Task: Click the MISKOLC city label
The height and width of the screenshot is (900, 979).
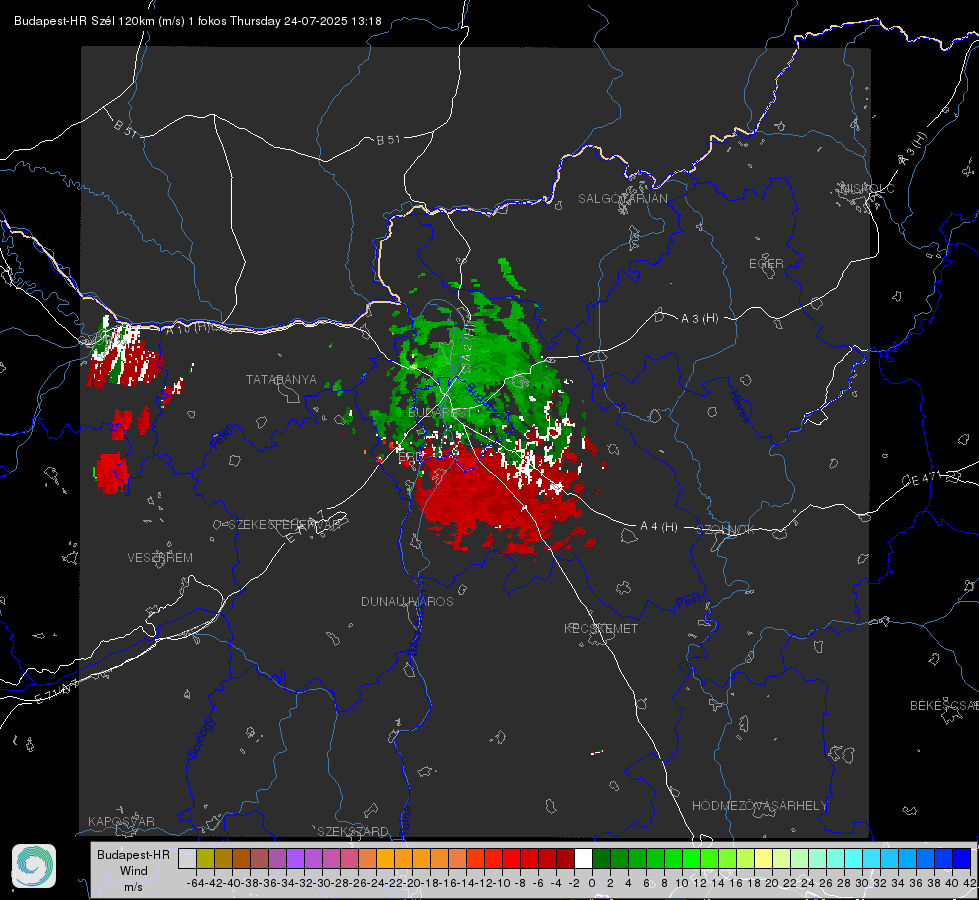Action: 867,188
